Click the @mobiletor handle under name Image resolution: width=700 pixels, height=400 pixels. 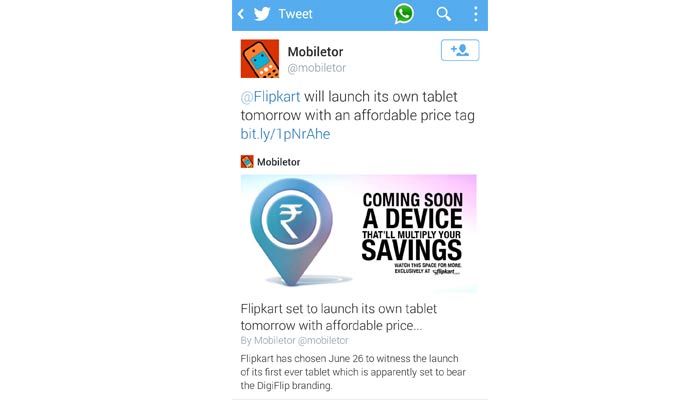point(317,68)
